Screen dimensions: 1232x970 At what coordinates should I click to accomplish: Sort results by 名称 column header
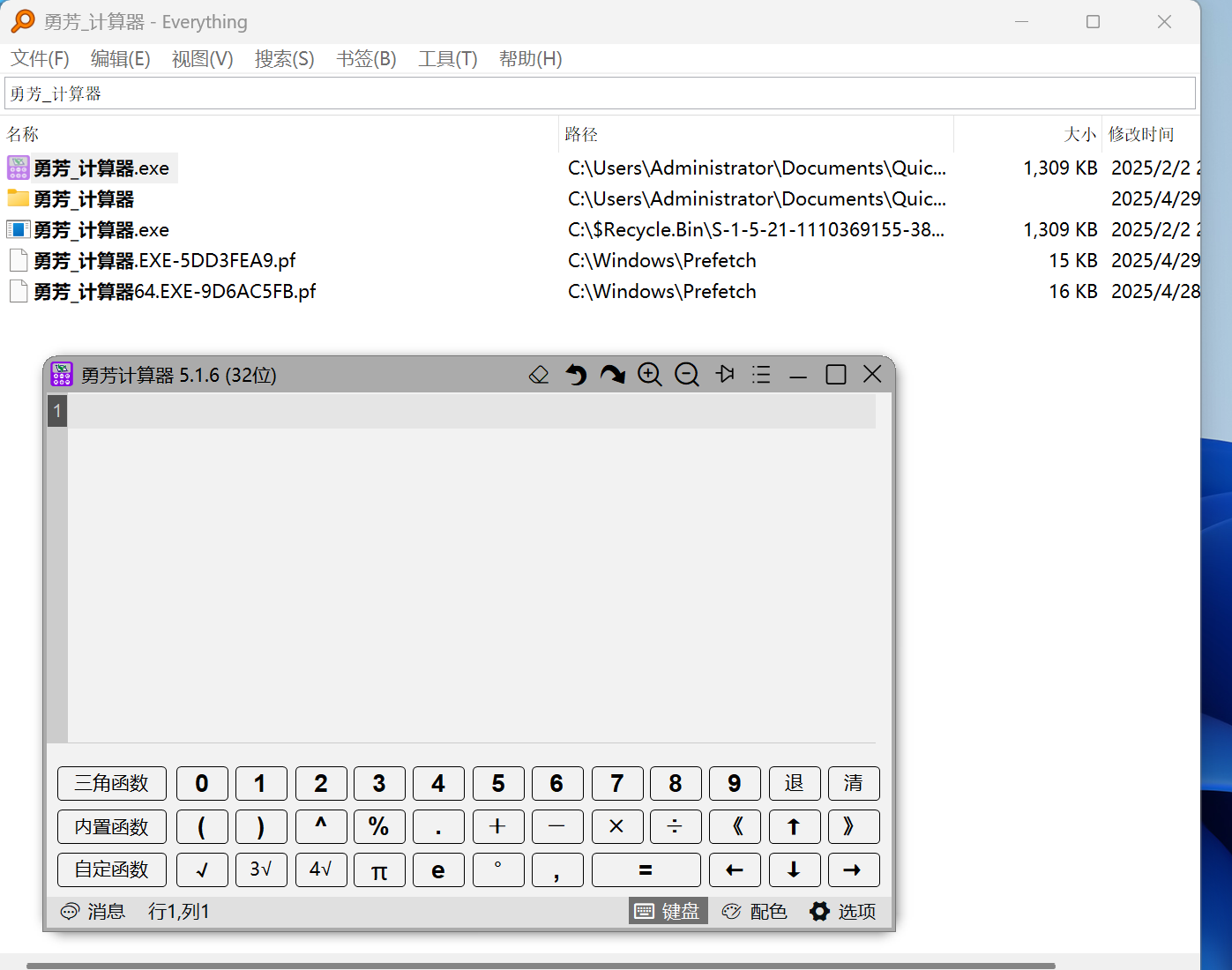point(279,134)
